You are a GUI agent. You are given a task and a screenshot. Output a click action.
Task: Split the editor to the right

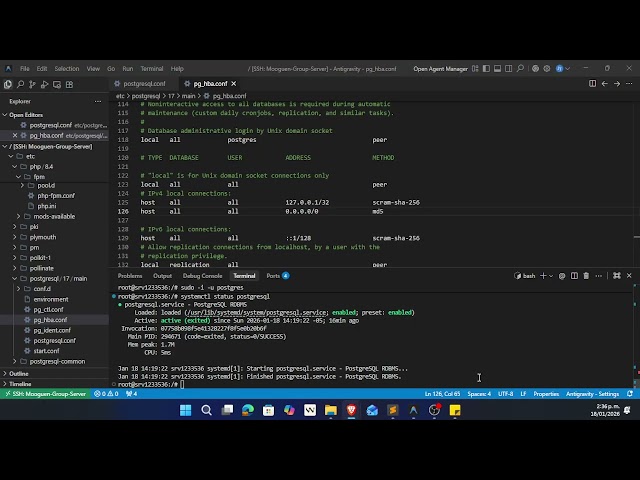click(x=592, y=84)
